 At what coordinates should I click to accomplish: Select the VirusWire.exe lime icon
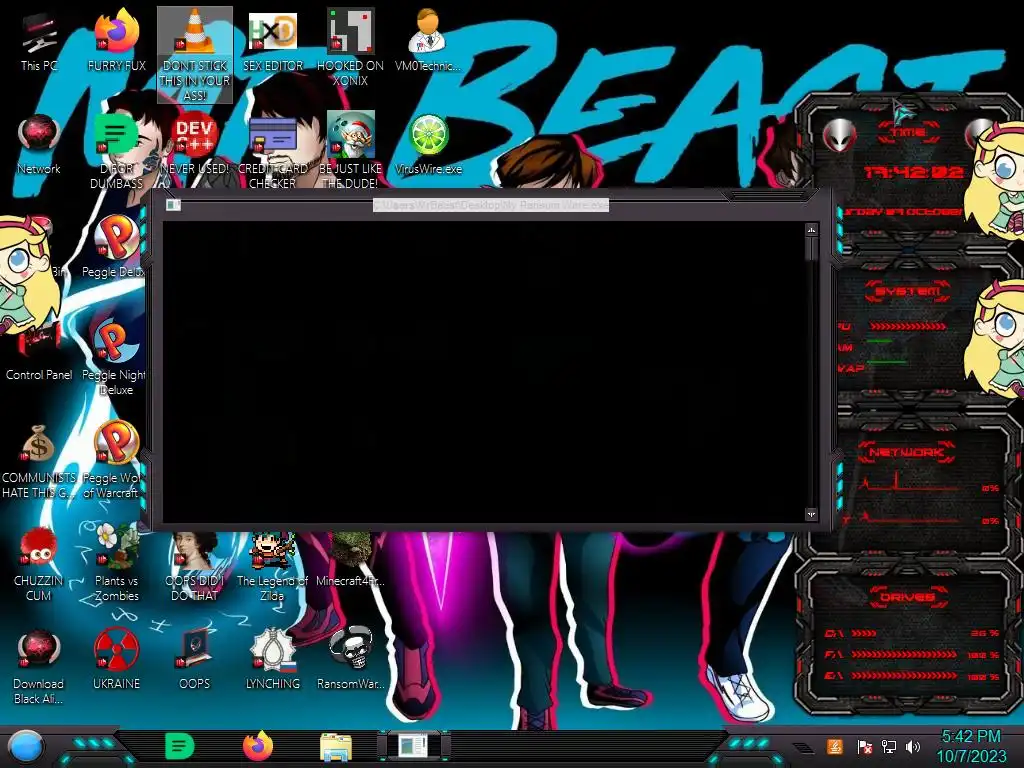pos(428,144)
